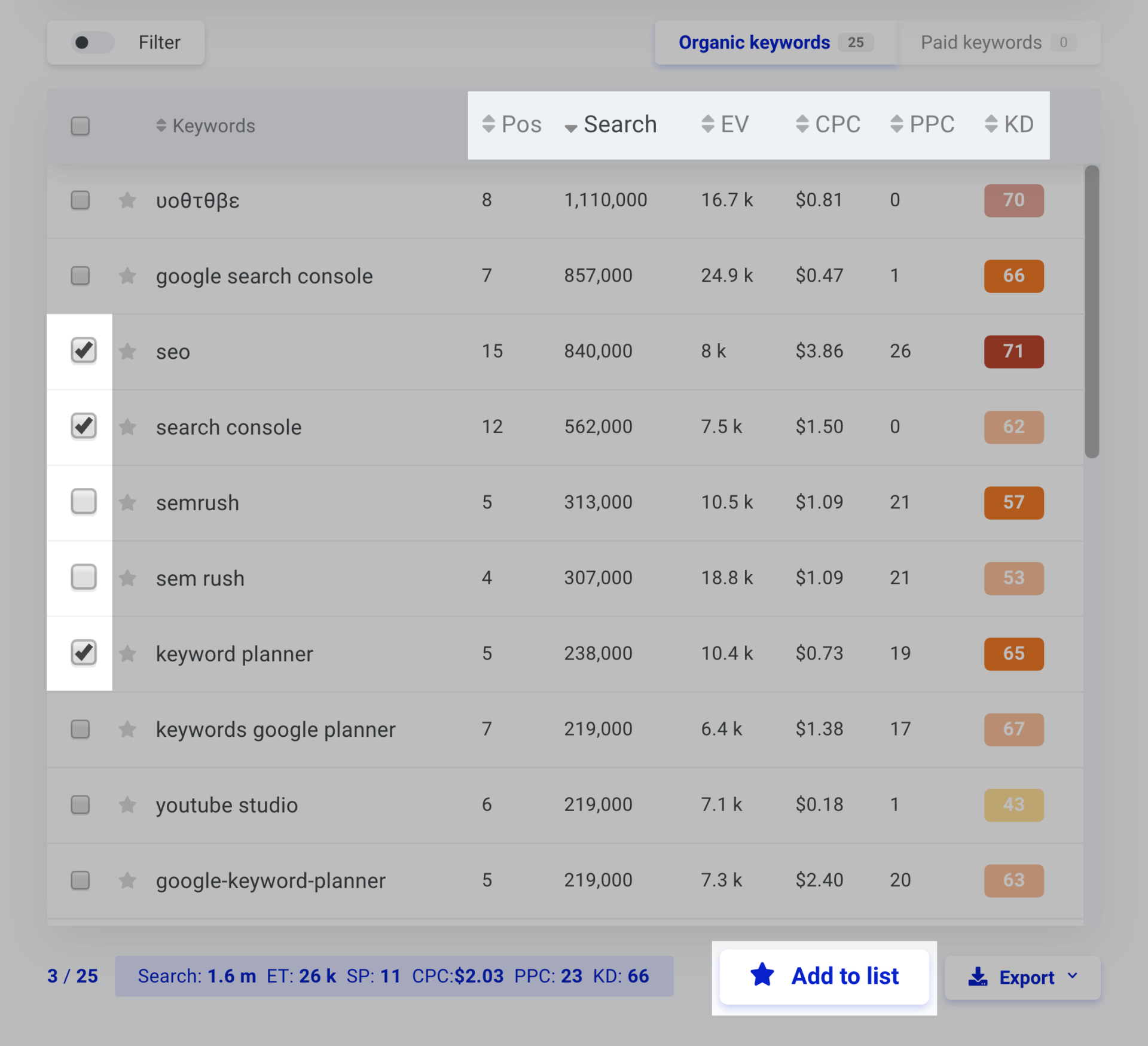The width and height of the screenshot is (1148, 1046).
Task: Uncheck the 'seo' row checkbox
Action: [84, 350]
